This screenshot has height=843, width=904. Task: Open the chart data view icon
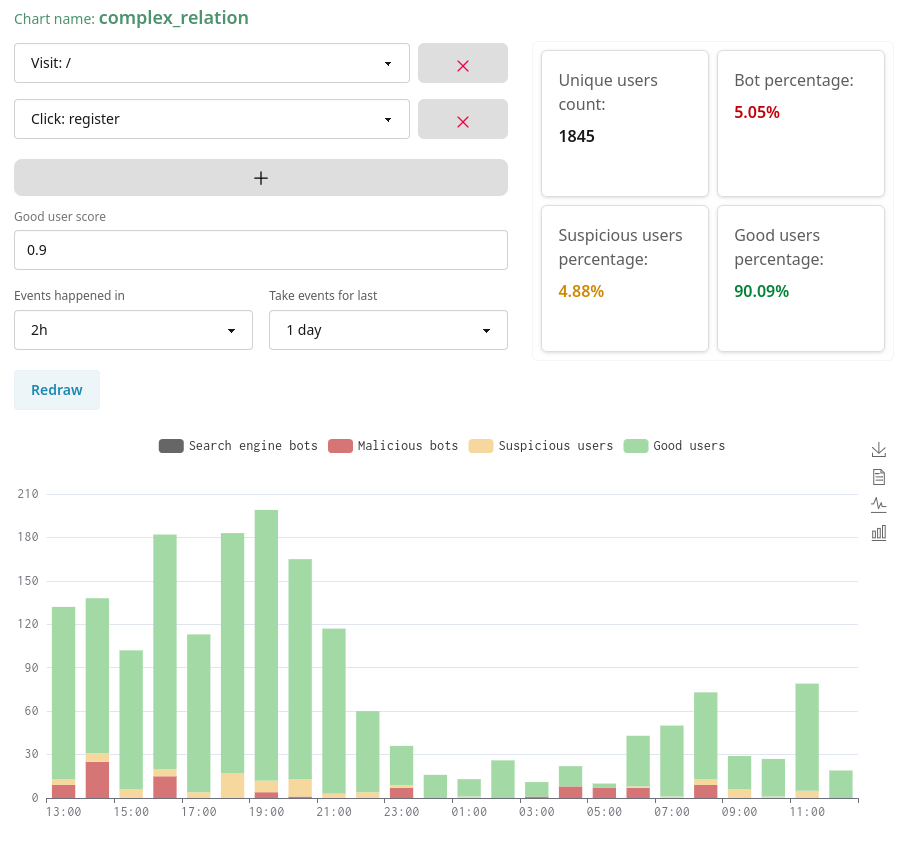[x=879, y=477]
